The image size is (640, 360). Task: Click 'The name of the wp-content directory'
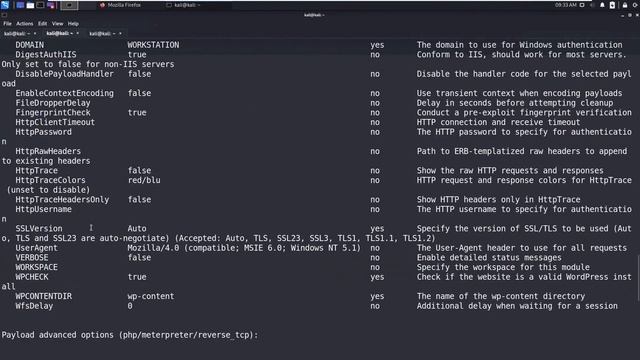point(501,296)
